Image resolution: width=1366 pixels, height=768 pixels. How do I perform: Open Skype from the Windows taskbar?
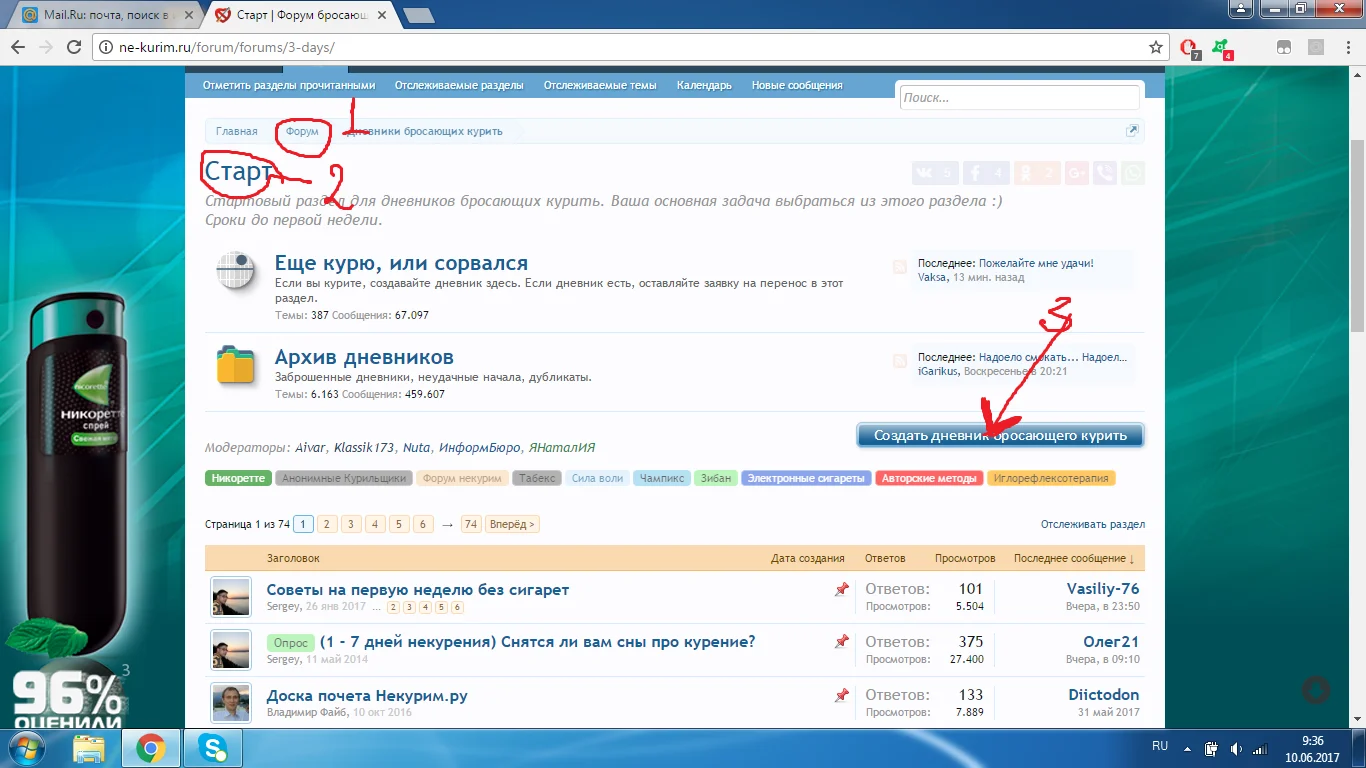211,748
